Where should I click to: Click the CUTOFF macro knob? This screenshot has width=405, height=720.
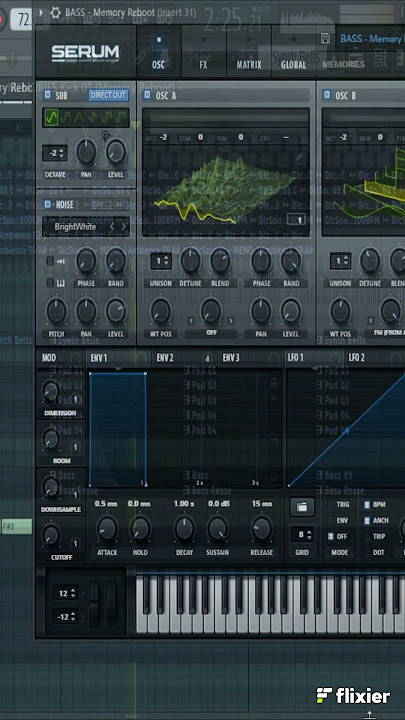tap(51, 535)
